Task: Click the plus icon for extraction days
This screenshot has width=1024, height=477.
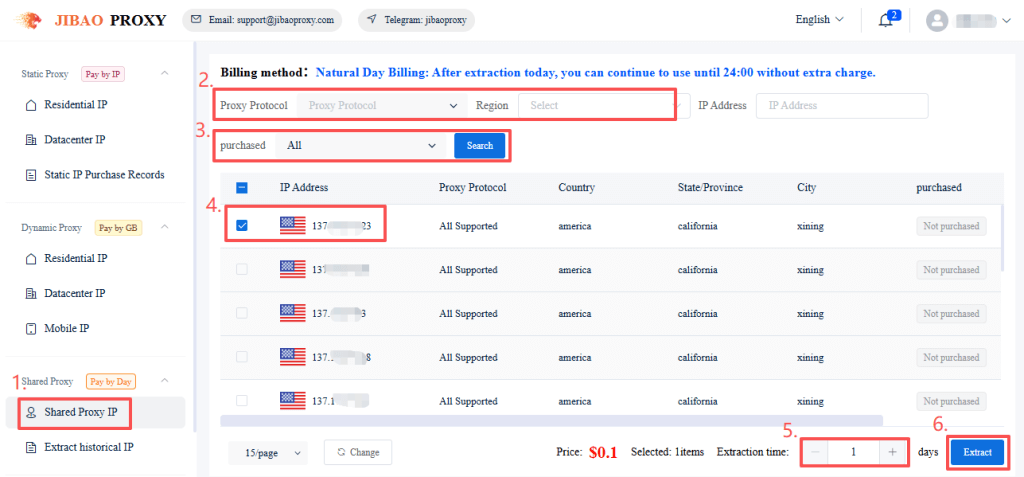Action: [892, 452]
